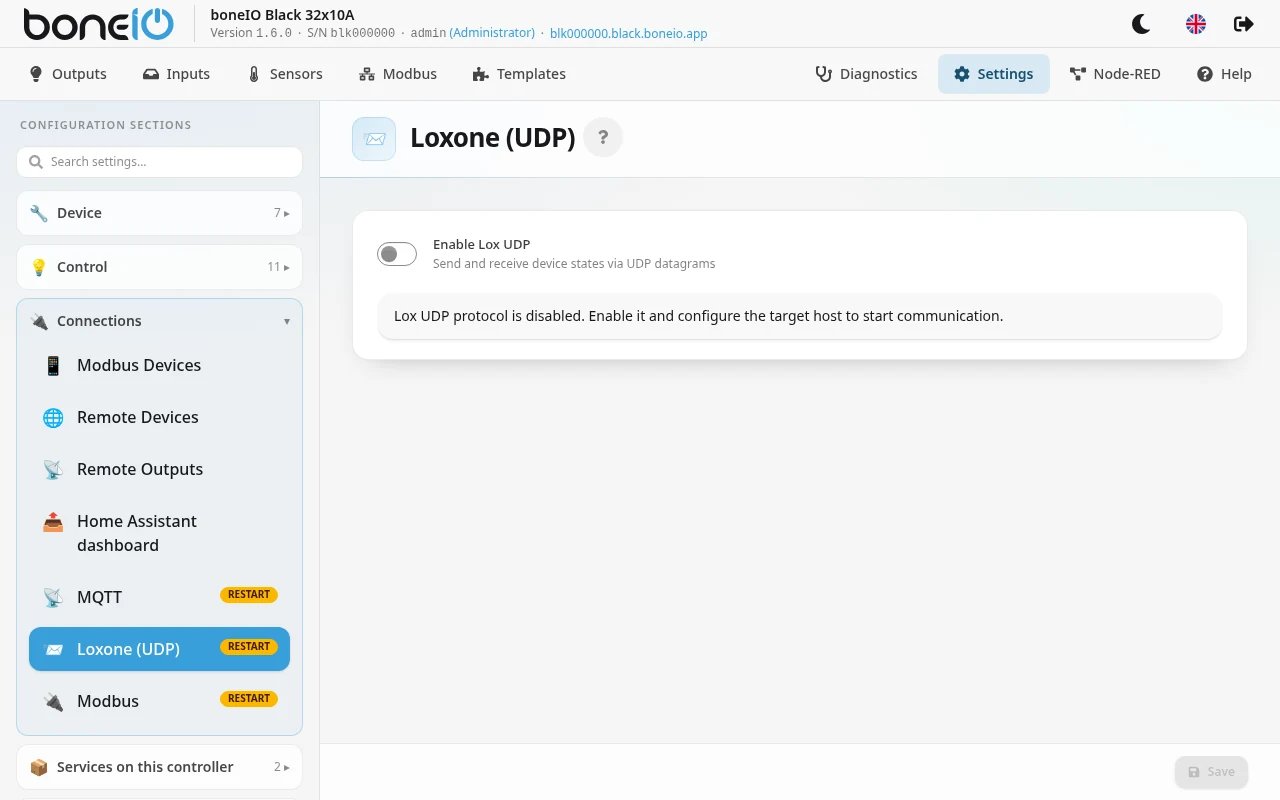The image size is (1280, 800).
Task: Expand Services on this controller section
Action: pyautogui.click(x=159, y=767)
